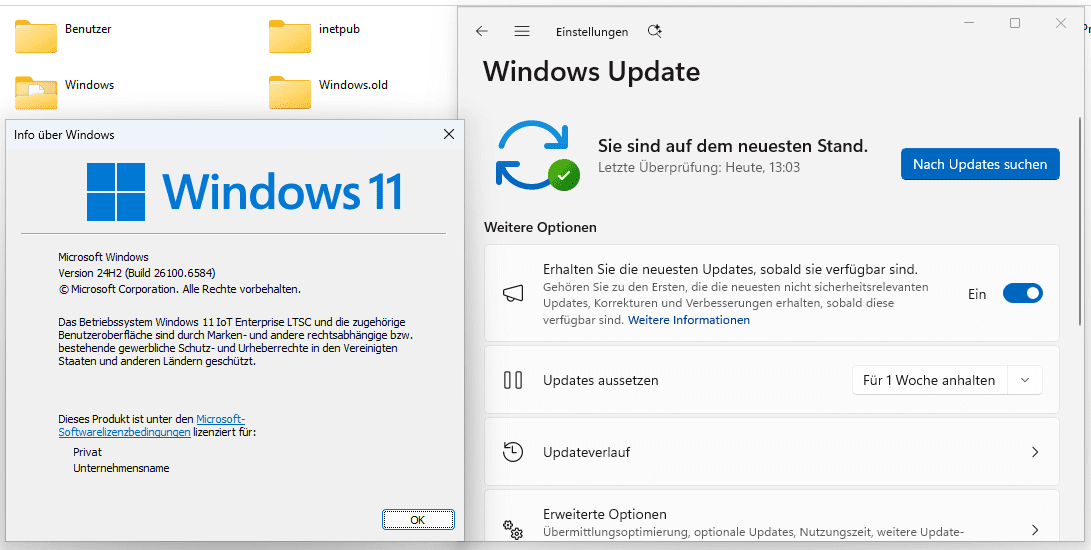The height and width of the screenshot is (550, 1091).
Task: Go back using the Settings back arrow
Action: [481, 31]
